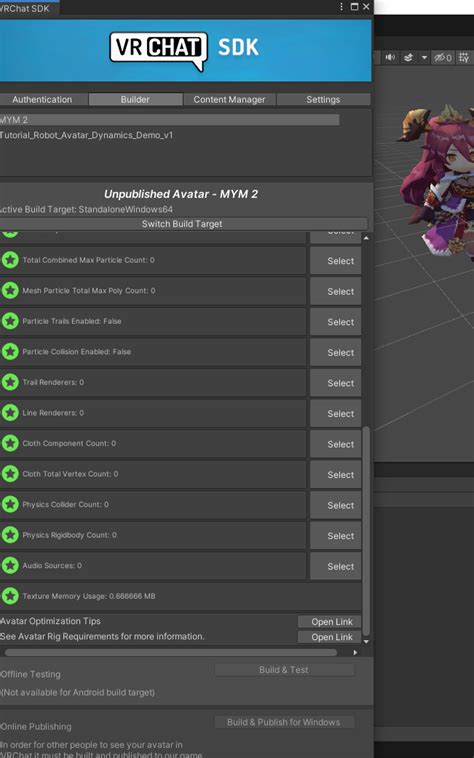Click 'Unpublished Avatar - MYM 2' heading
Screen dimensions: 474x758
pos(181,194)
